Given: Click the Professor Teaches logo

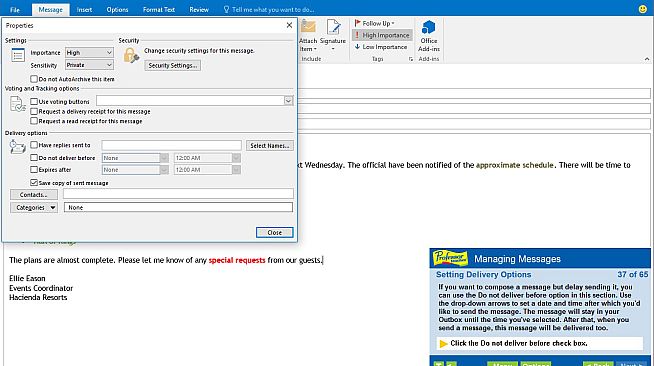Looking at the screenshot, I should point(450,258).
